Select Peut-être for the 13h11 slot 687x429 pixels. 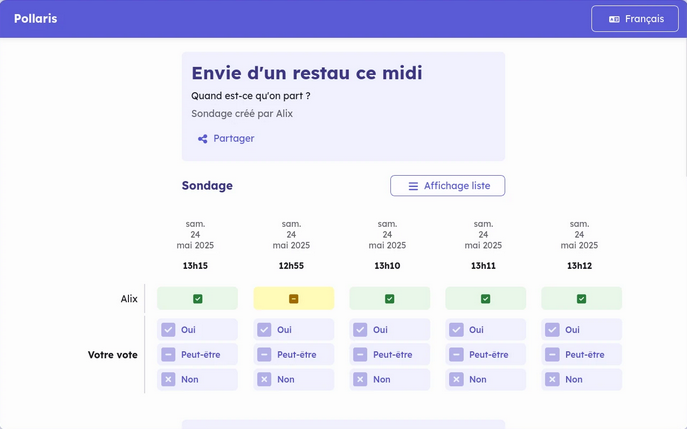[486, 355]
